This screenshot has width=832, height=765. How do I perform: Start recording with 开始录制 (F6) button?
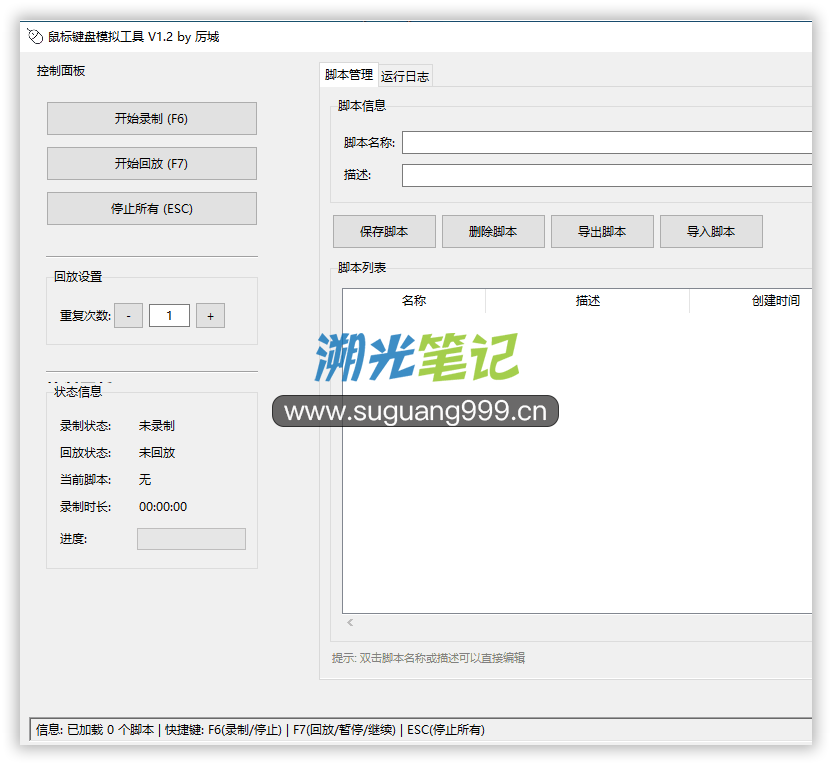(x=151, y=118)
